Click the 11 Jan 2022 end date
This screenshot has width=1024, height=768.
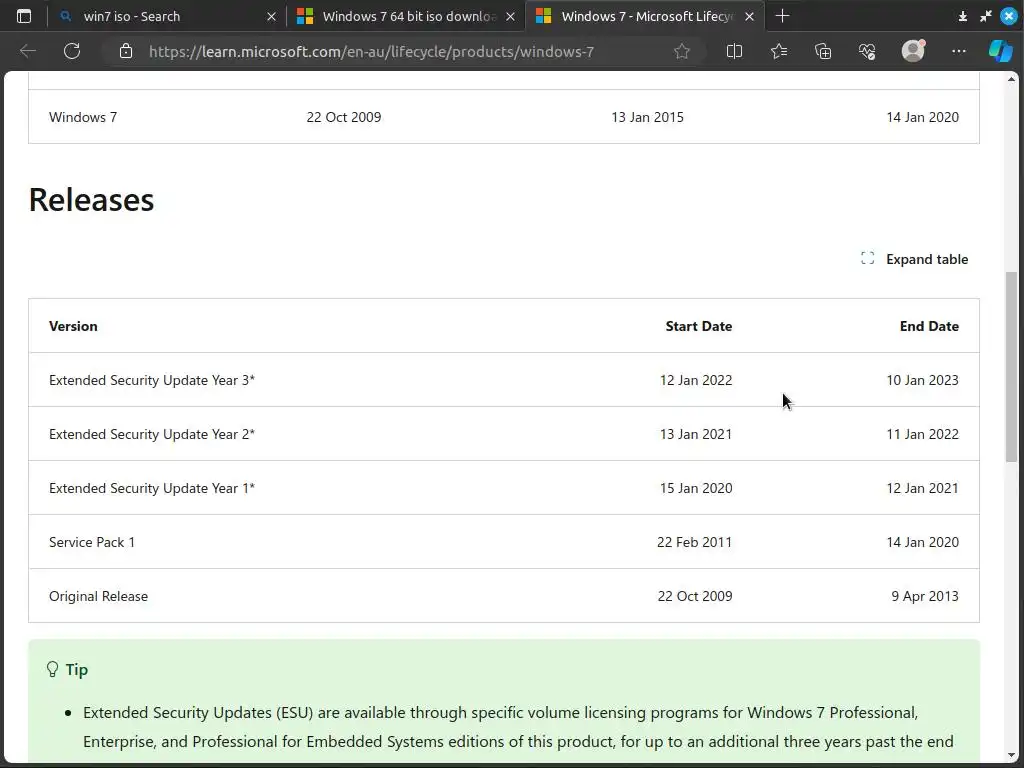(x=923, y=434)
